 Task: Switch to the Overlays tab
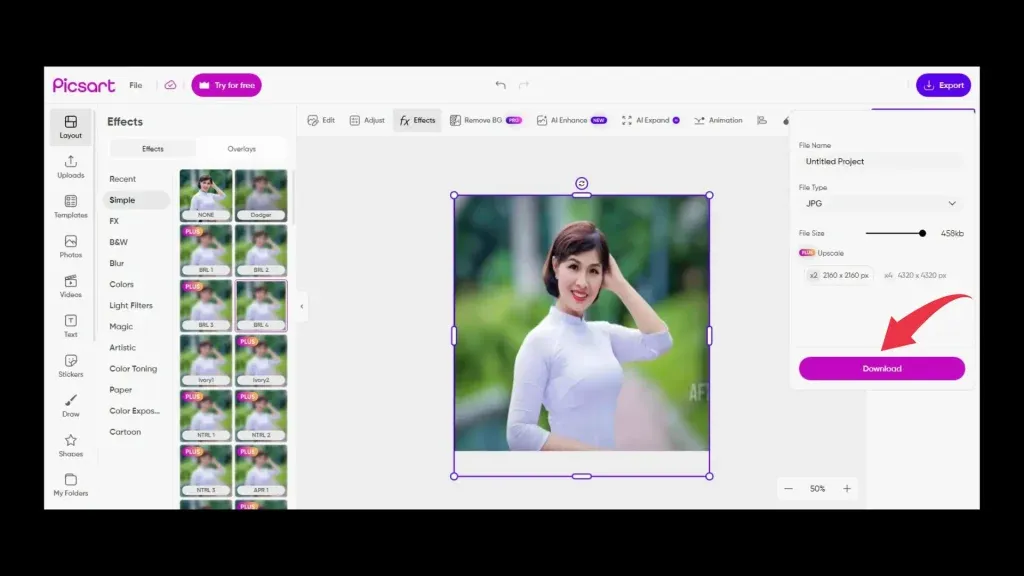pyautogui.click(x=242, y=149)
